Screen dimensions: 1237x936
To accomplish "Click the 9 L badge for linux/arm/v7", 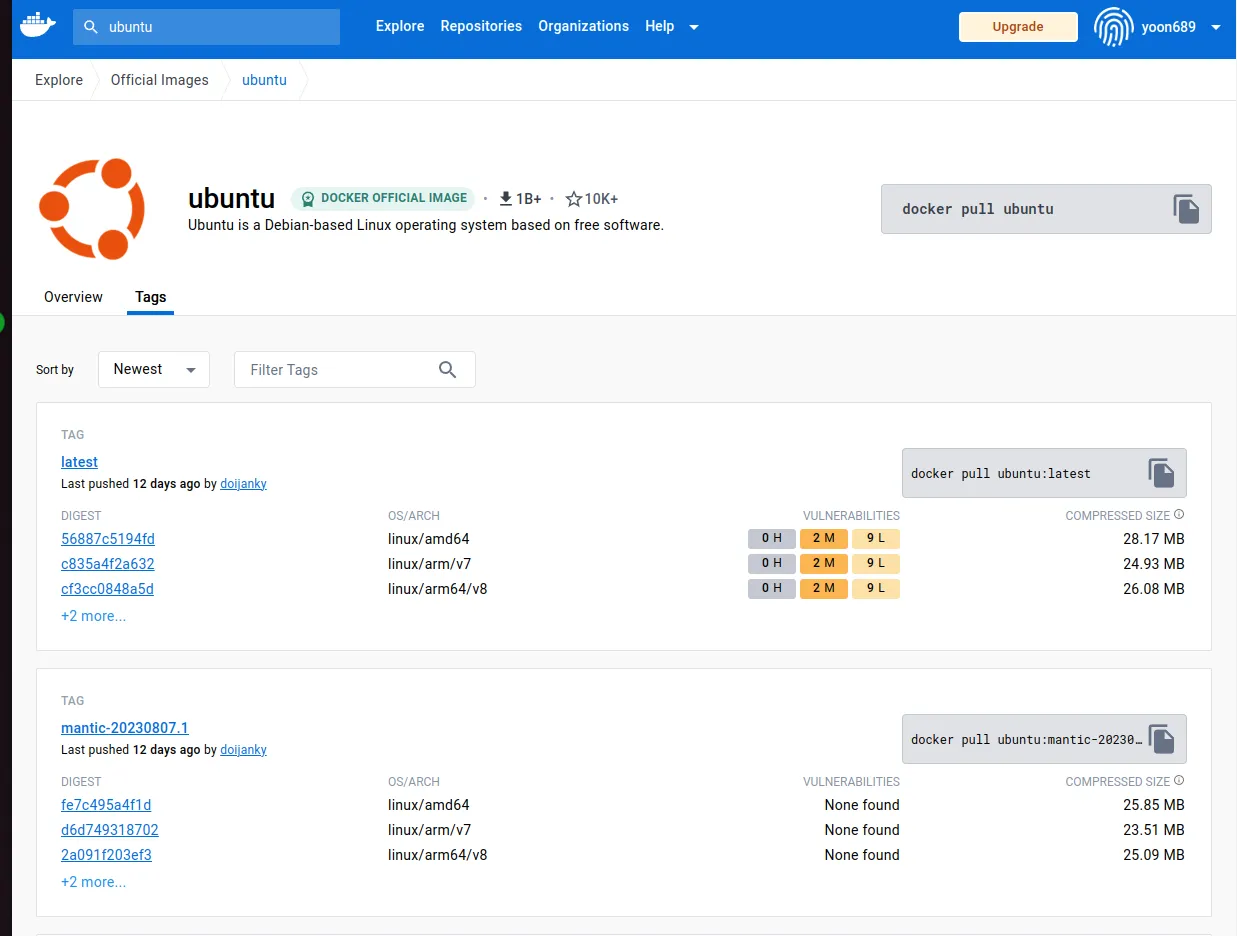I will click(876, 563).
